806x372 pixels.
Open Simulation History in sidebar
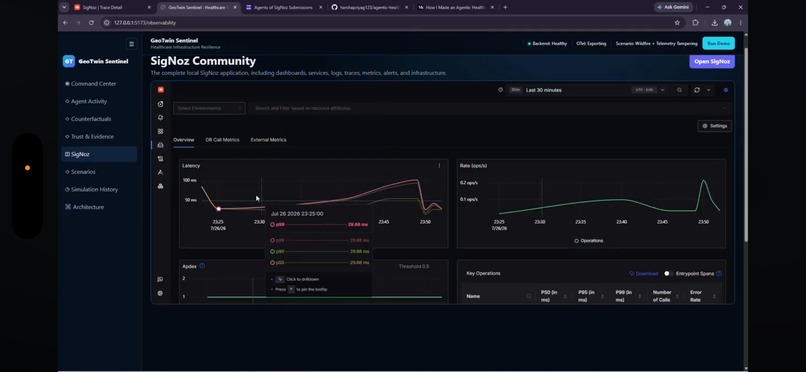pyautogui.click(x=99, y=189)
